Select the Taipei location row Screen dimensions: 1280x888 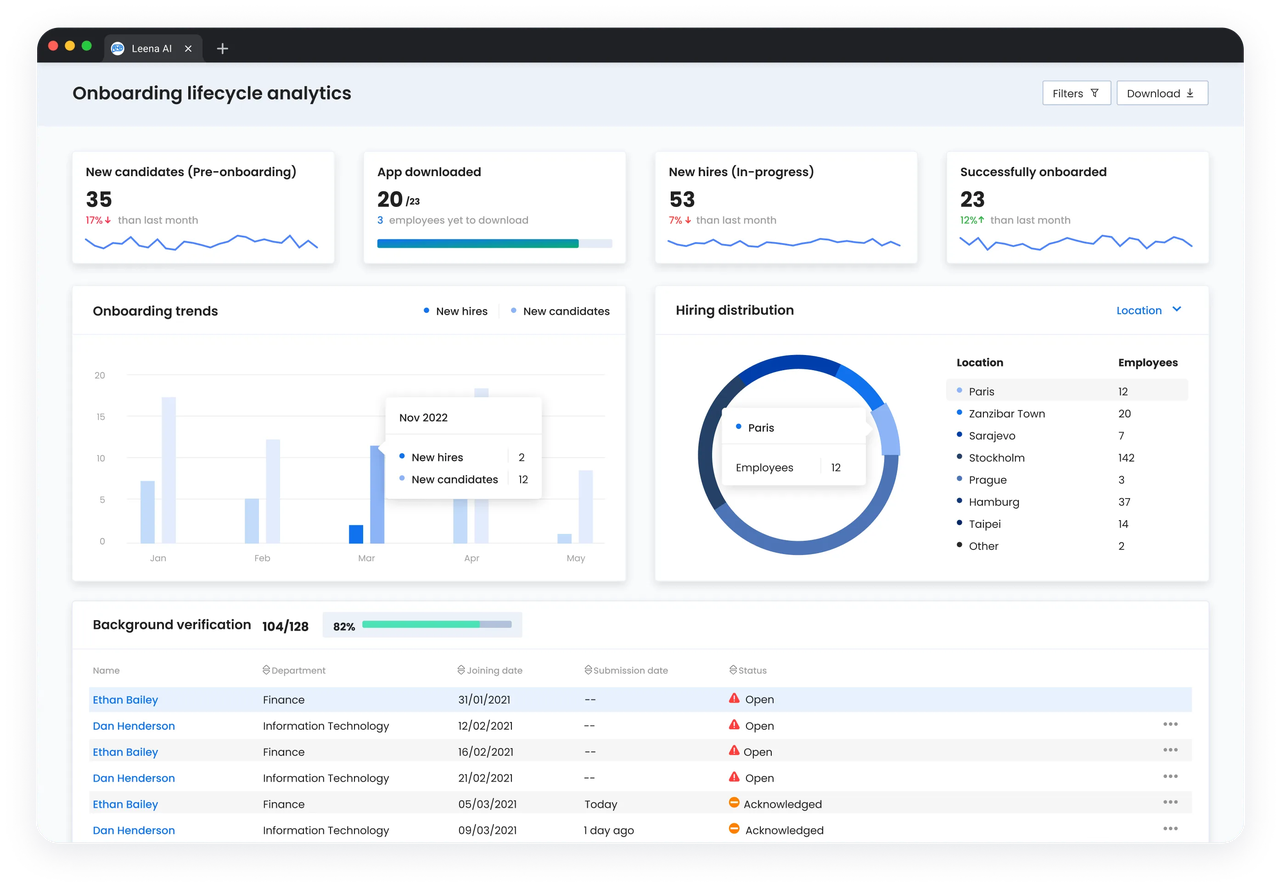pyautogui.click(x=1066, y=523)
